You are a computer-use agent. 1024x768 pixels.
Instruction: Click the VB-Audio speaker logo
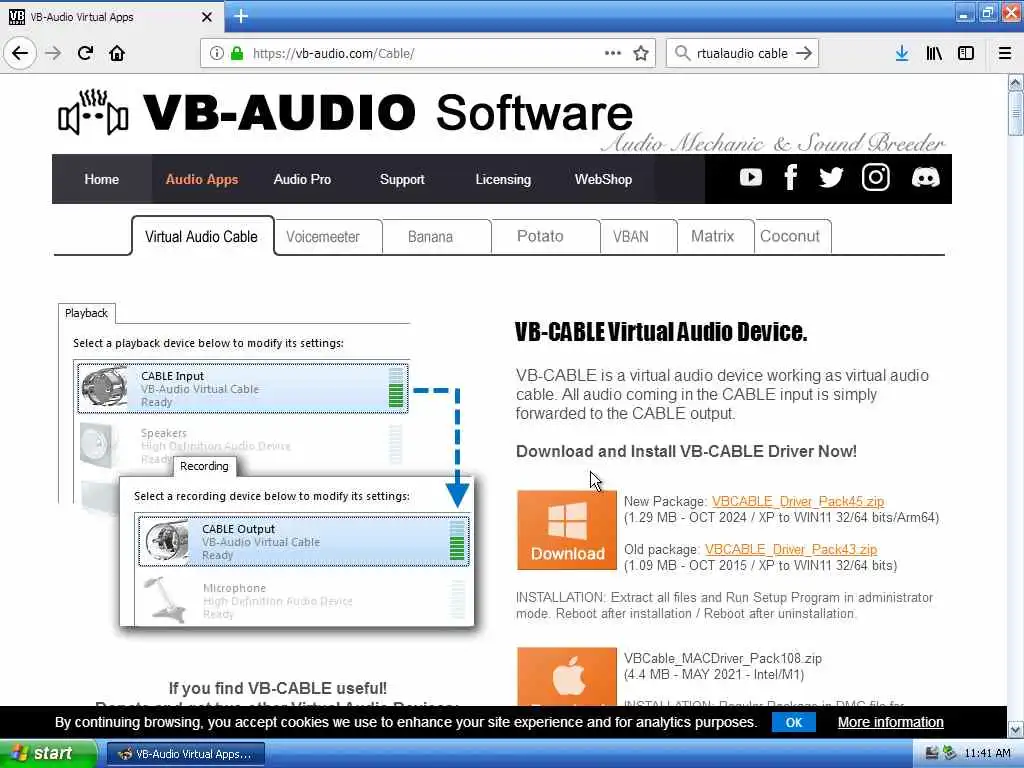point(93,113)
